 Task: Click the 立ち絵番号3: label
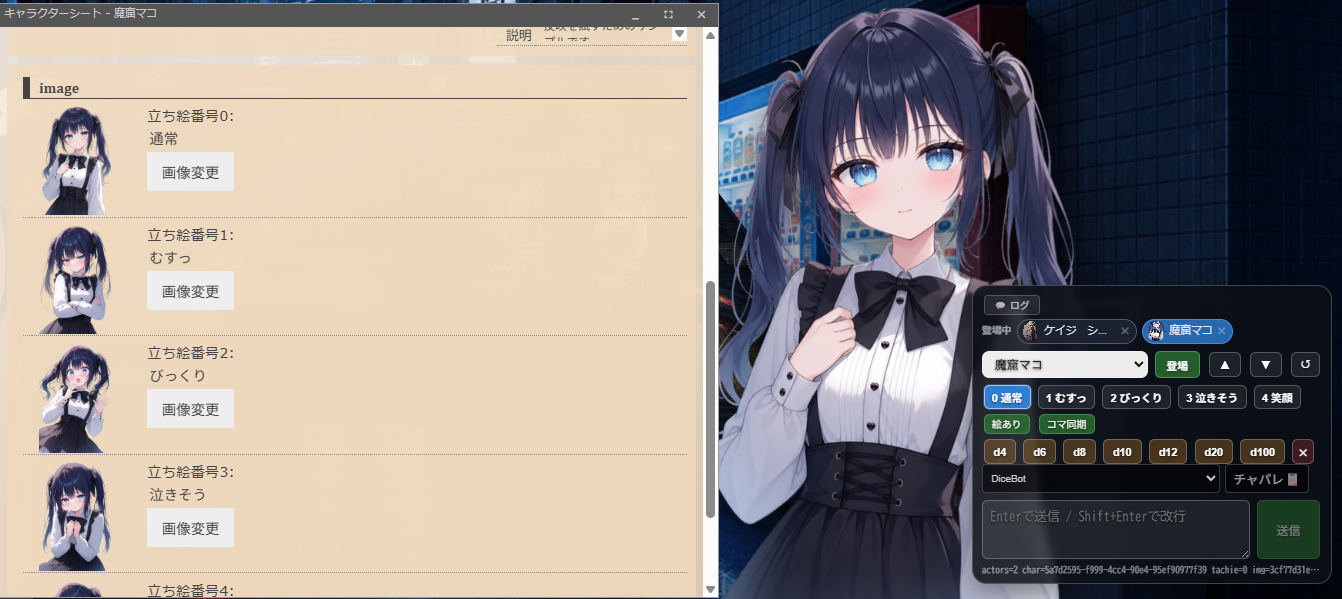[x=190, y=472]
